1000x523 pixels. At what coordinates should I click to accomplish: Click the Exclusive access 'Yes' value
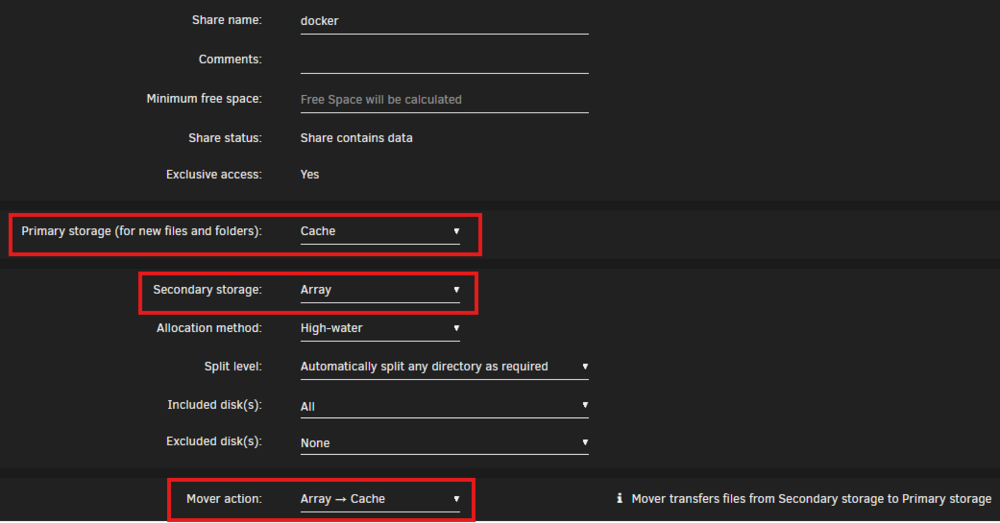pyautogui.click(x=310, y=175)
